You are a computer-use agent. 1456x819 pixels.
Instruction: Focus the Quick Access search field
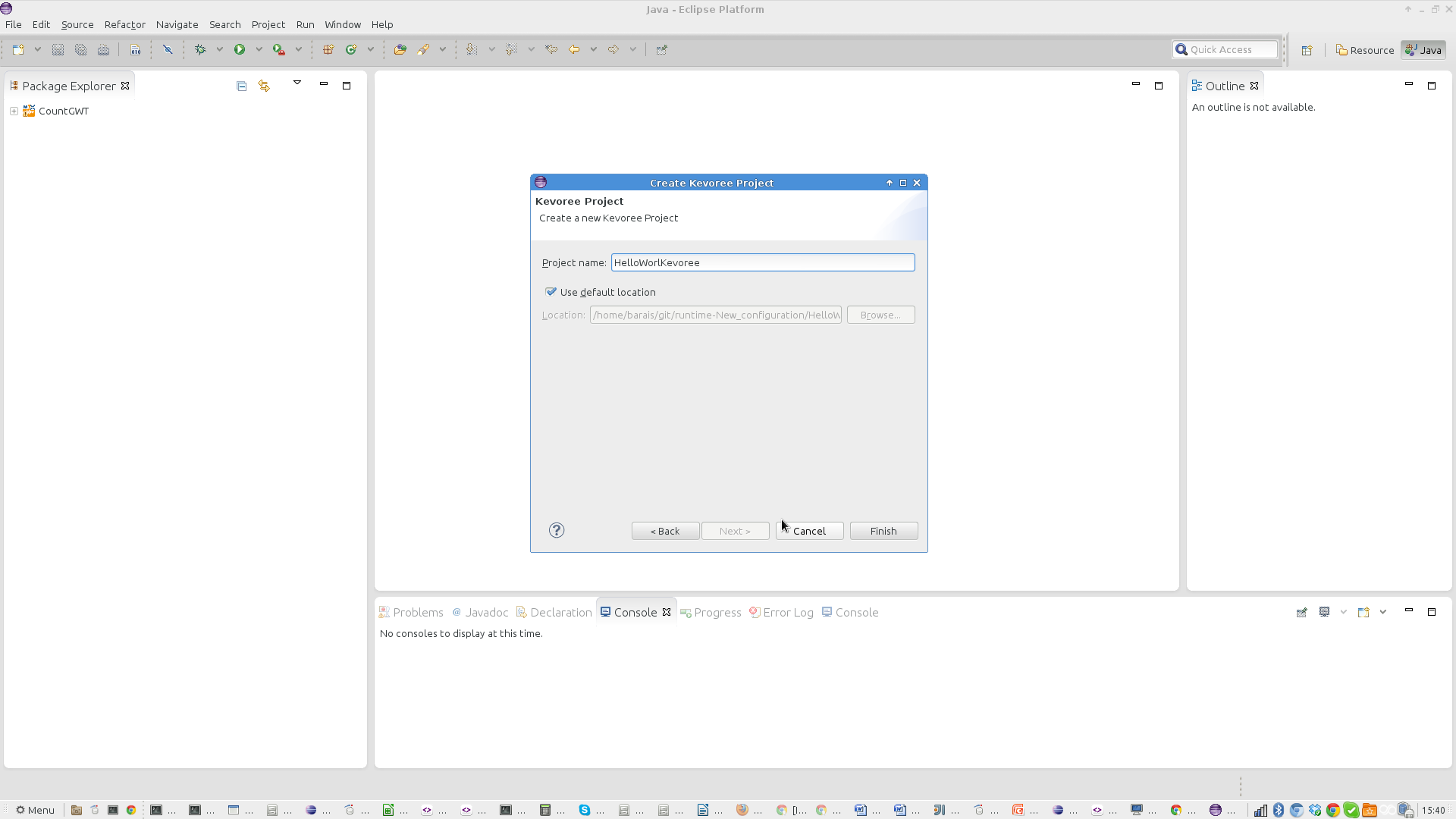(x=1225, y=49)
